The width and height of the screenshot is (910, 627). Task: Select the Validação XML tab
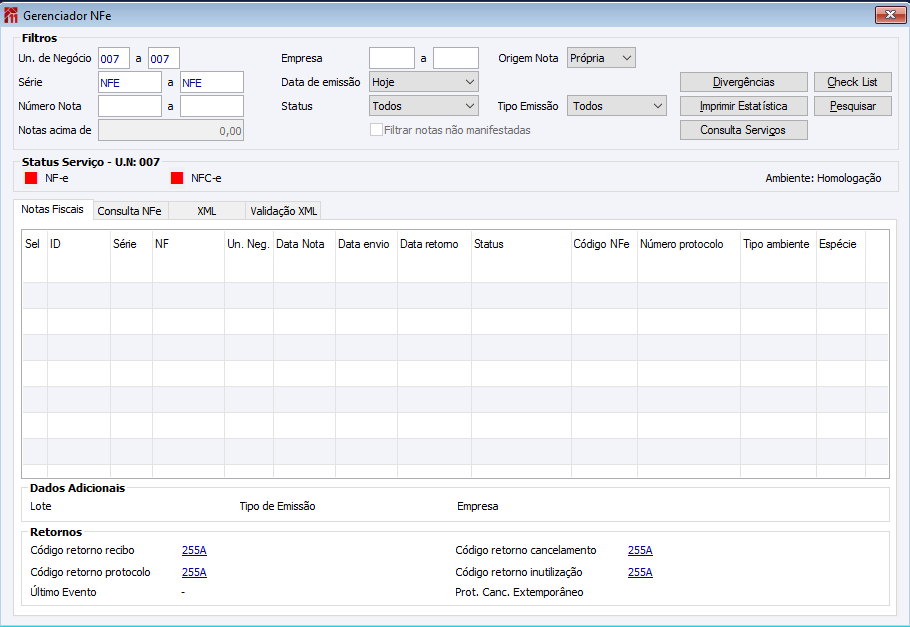pos(284,211)
